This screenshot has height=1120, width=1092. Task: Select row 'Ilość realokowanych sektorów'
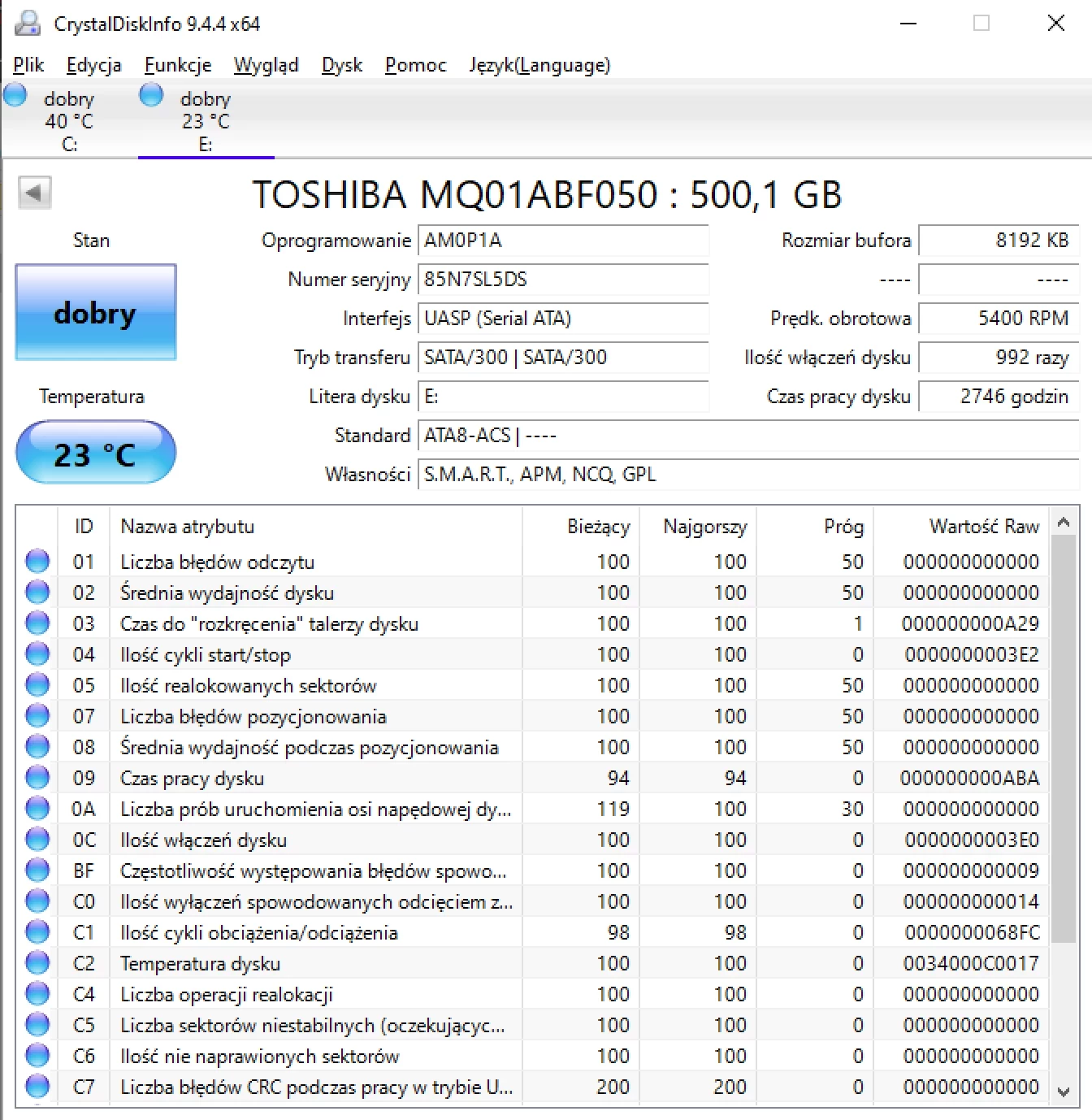click(x=533, y=685)
